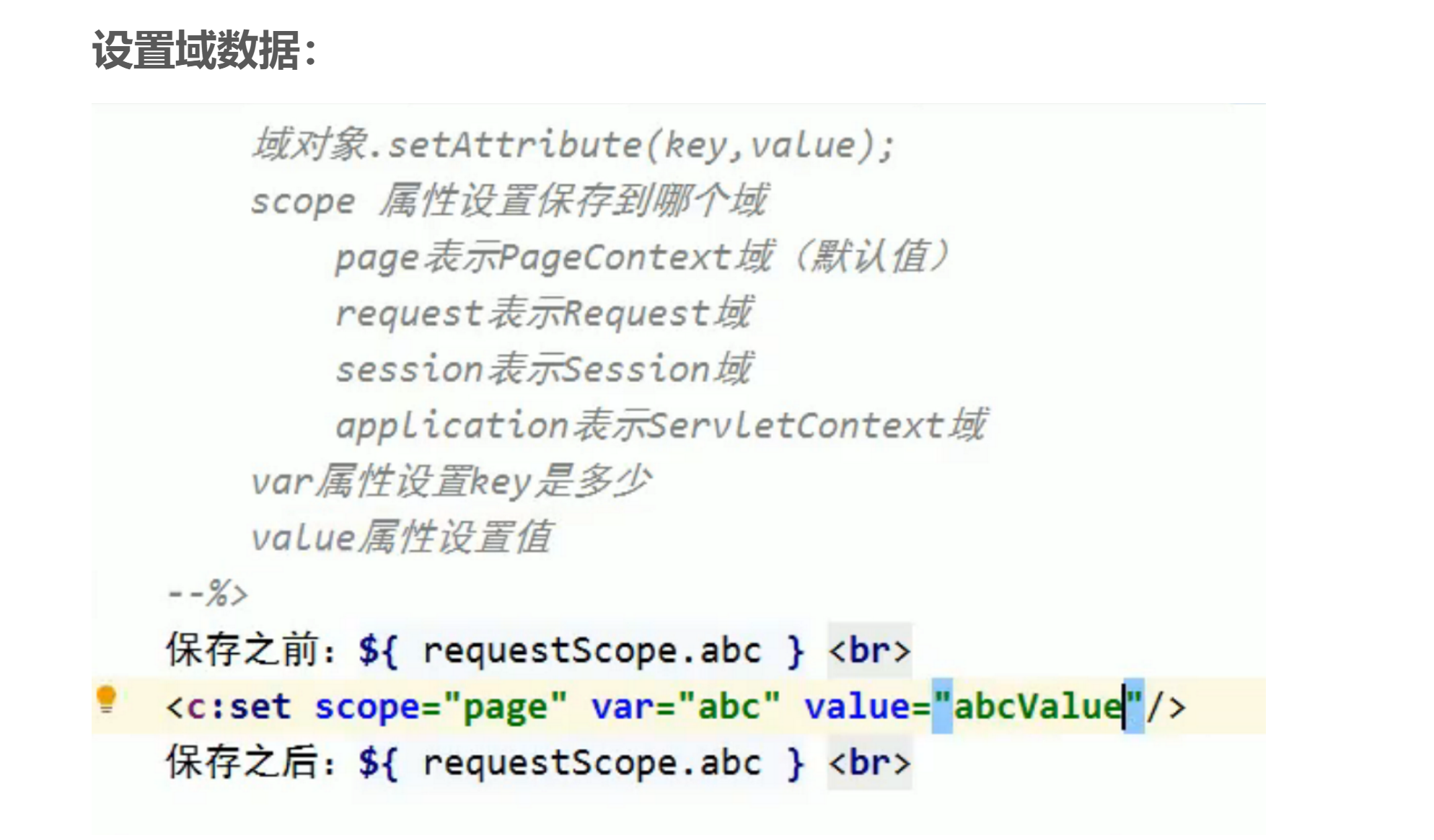The image size is (1434, 840).
Task: Click the scope 属性设置保存到哪个域 comment
Action: pos(509,200)
